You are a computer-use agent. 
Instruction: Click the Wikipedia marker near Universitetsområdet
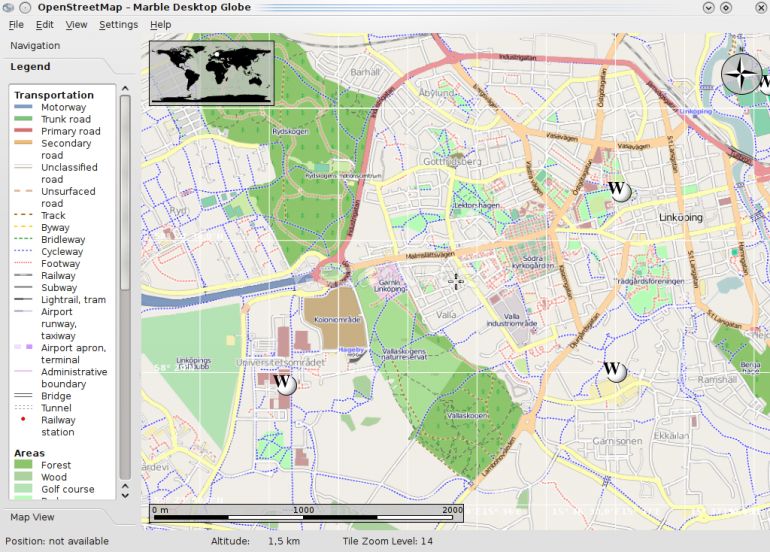[x=284, y=383]
